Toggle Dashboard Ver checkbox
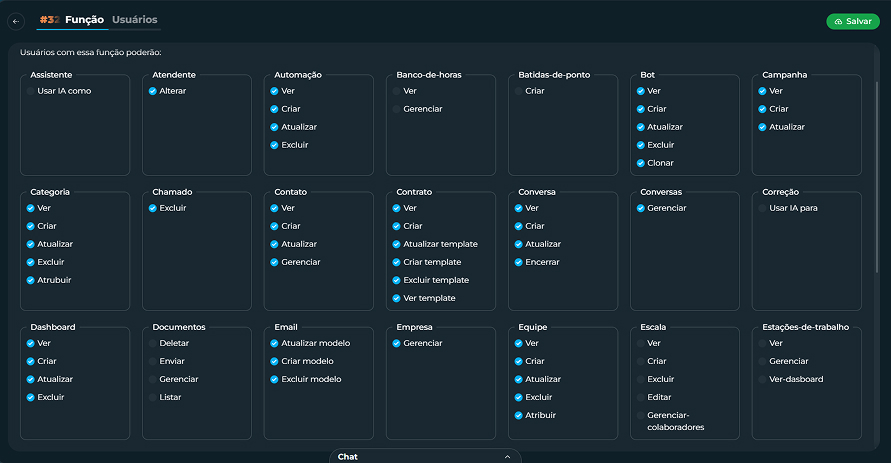 (31, 343)
